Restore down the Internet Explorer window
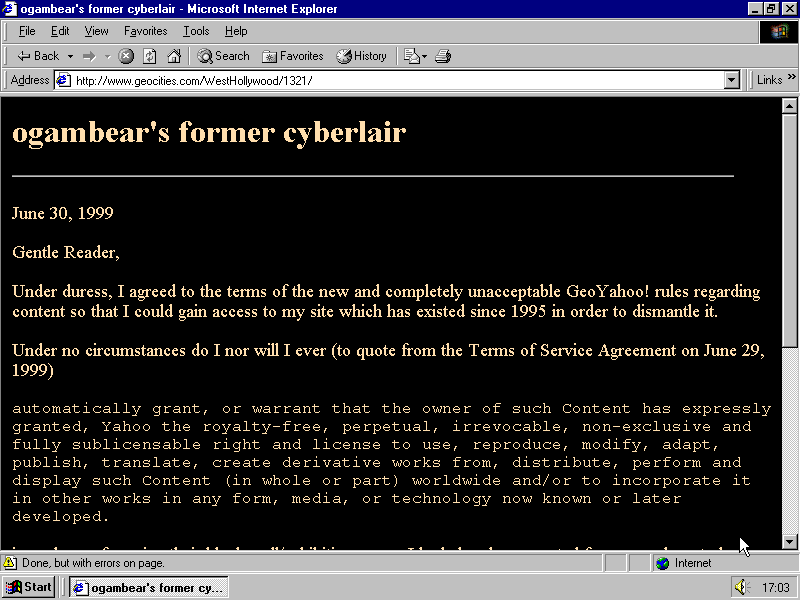This screenshot has width=800, height=600. 771,9
